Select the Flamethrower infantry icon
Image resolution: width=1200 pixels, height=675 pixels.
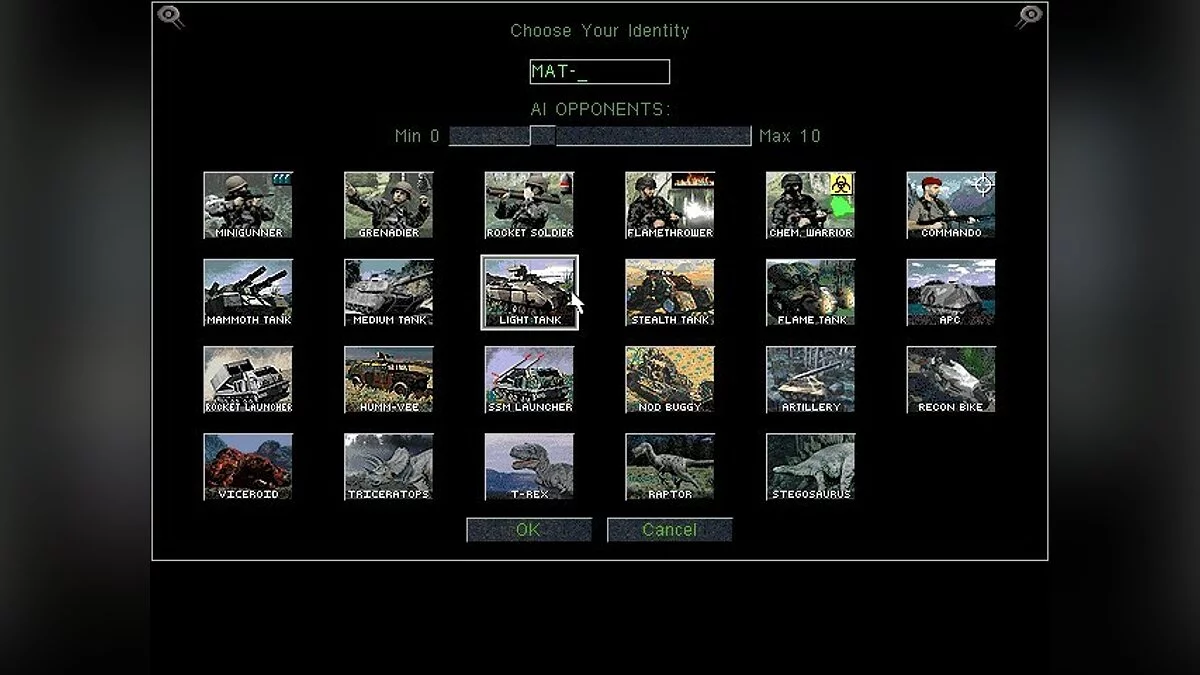(670, 205)
